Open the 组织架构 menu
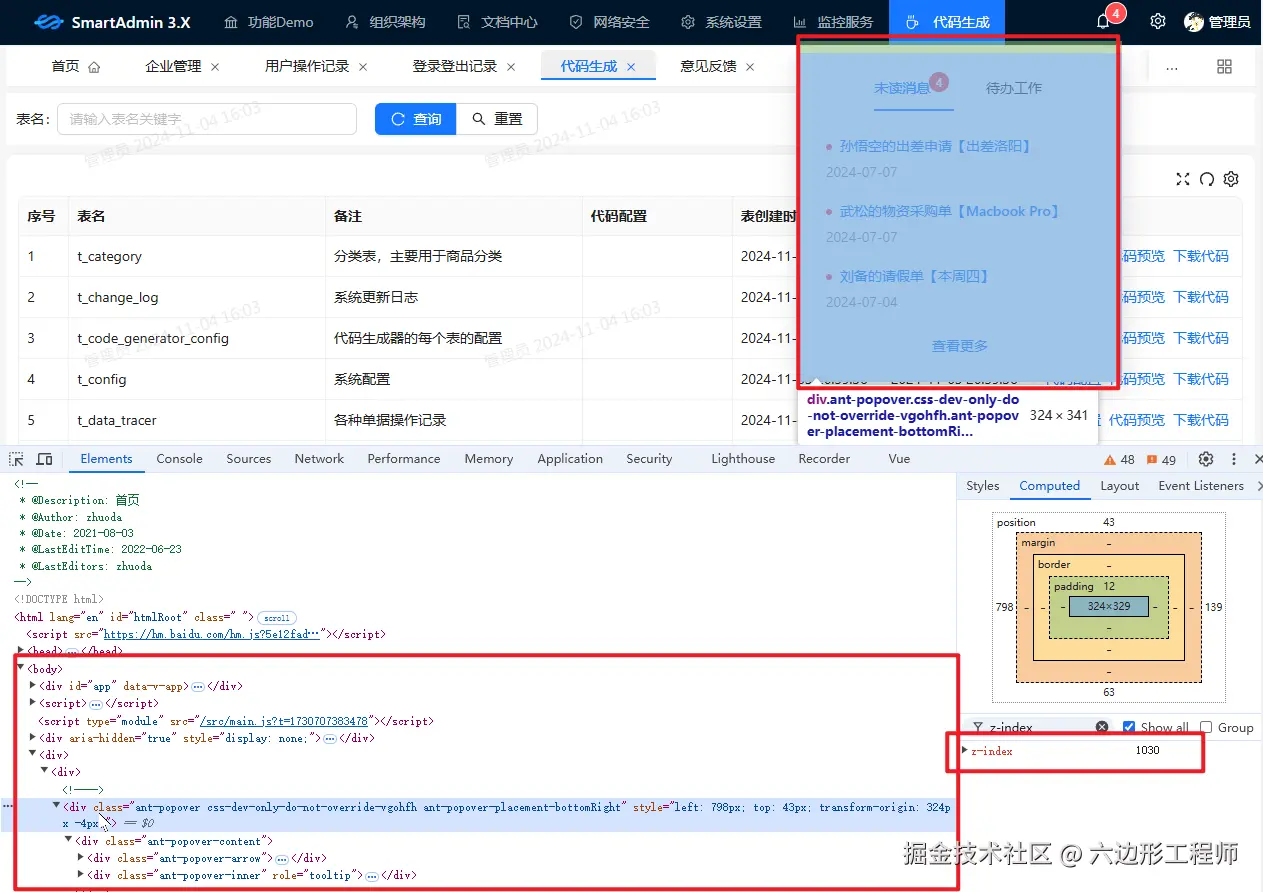This screenshot has height=892, width=1263. [x=385, y=22]
